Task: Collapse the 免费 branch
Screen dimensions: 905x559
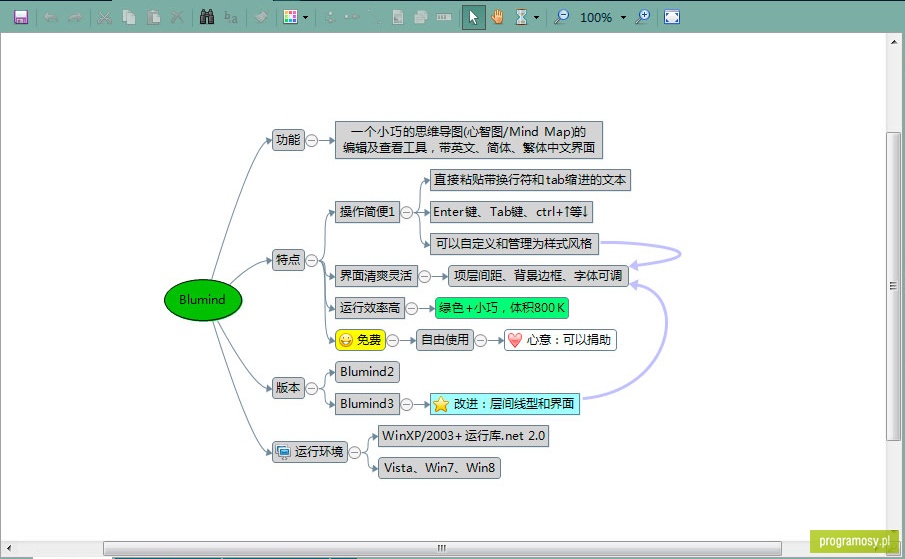Action: point(392,340)
